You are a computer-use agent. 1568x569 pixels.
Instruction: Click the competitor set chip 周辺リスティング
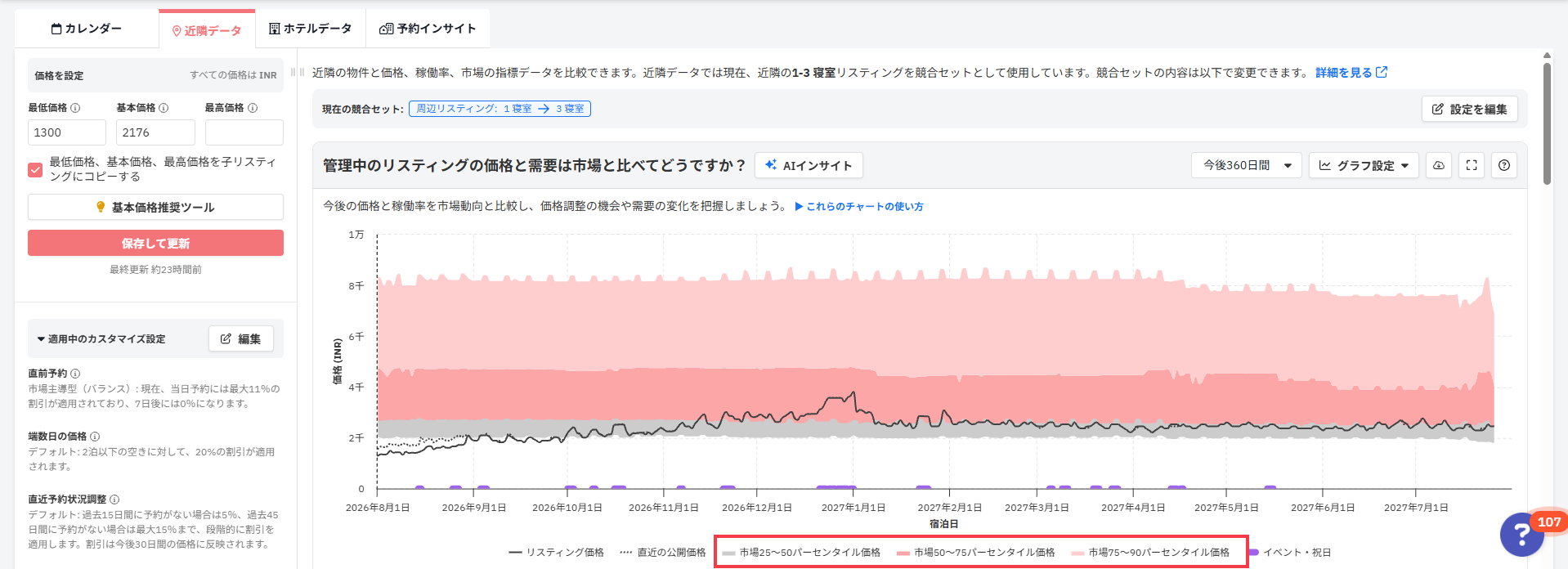click(500, 109)
